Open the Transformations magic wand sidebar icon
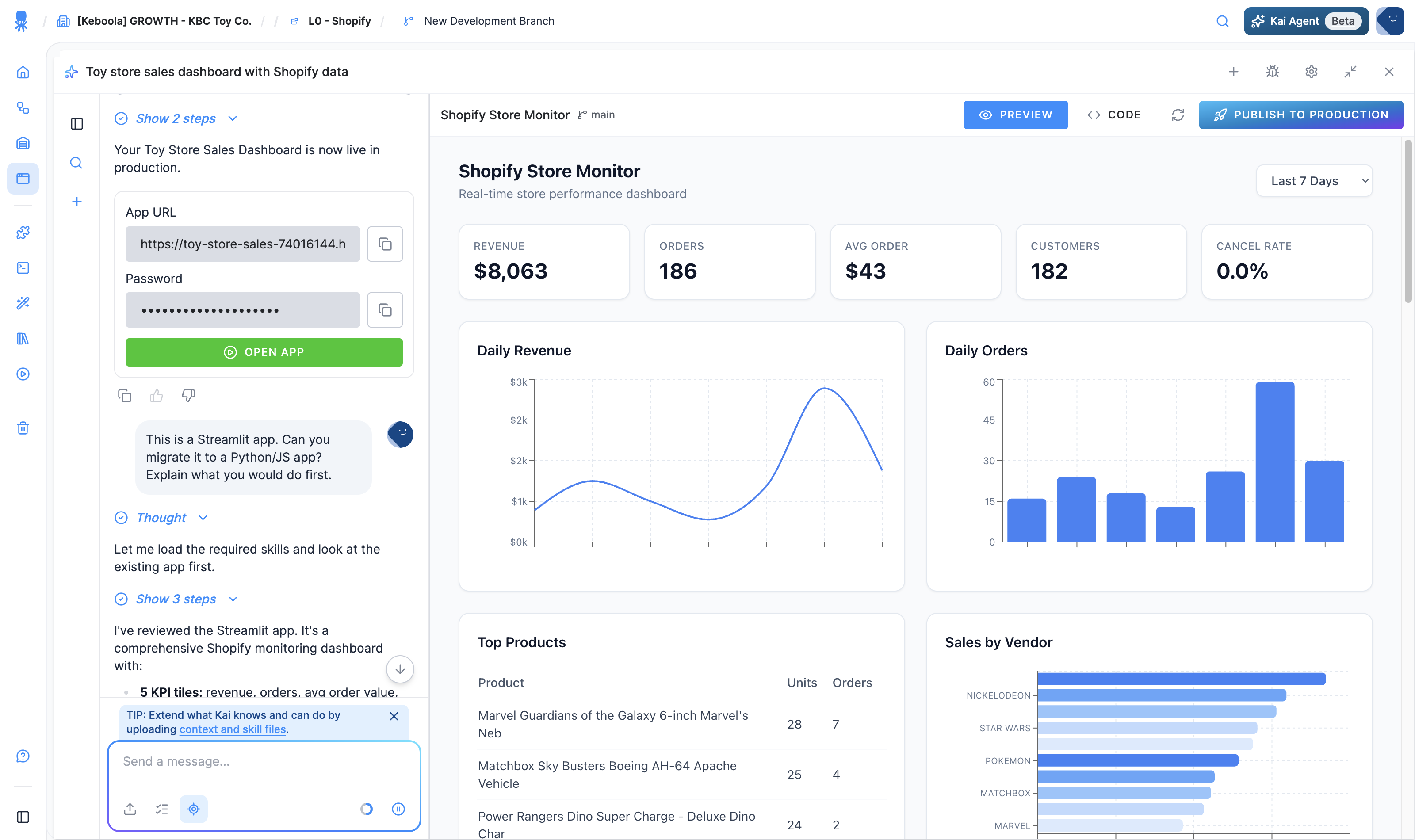This screenshot has height=840, width=1415. 23,303
